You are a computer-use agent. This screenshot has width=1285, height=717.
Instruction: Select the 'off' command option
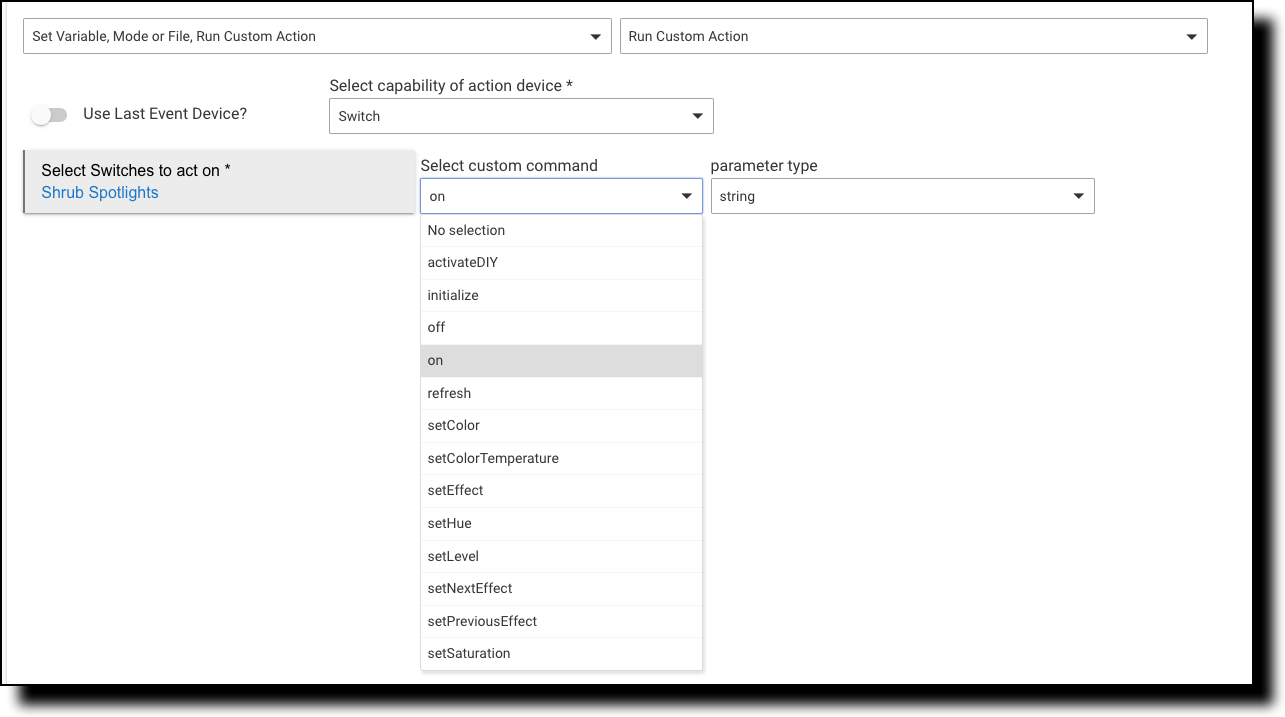click(x=561, y=328)
